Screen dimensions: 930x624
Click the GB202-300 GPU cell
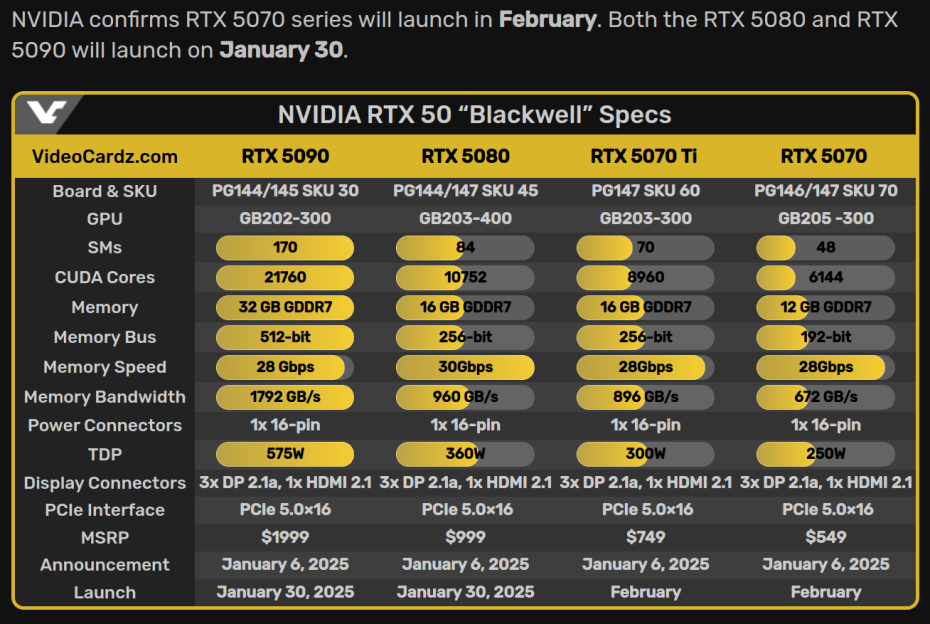coord(285,219)
